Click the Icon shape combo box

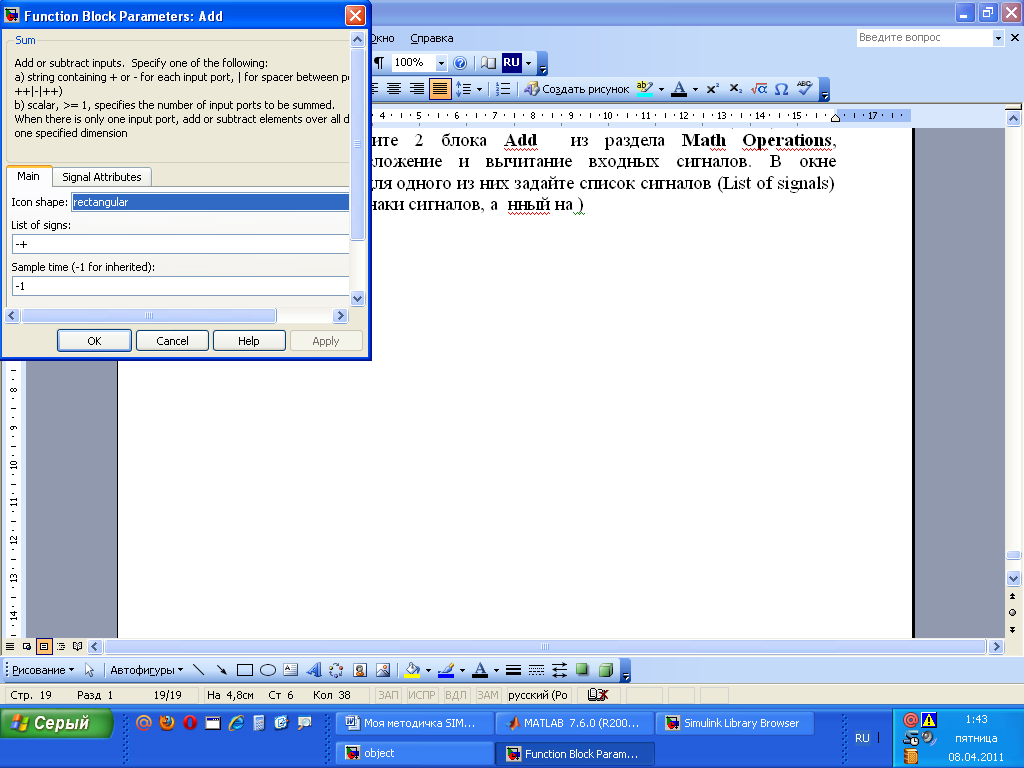coord(210,202)
